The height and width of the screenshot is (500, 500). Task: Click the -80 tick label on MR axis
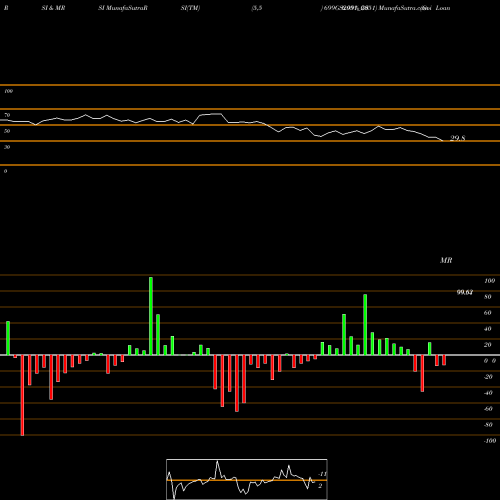click(488, 425)
